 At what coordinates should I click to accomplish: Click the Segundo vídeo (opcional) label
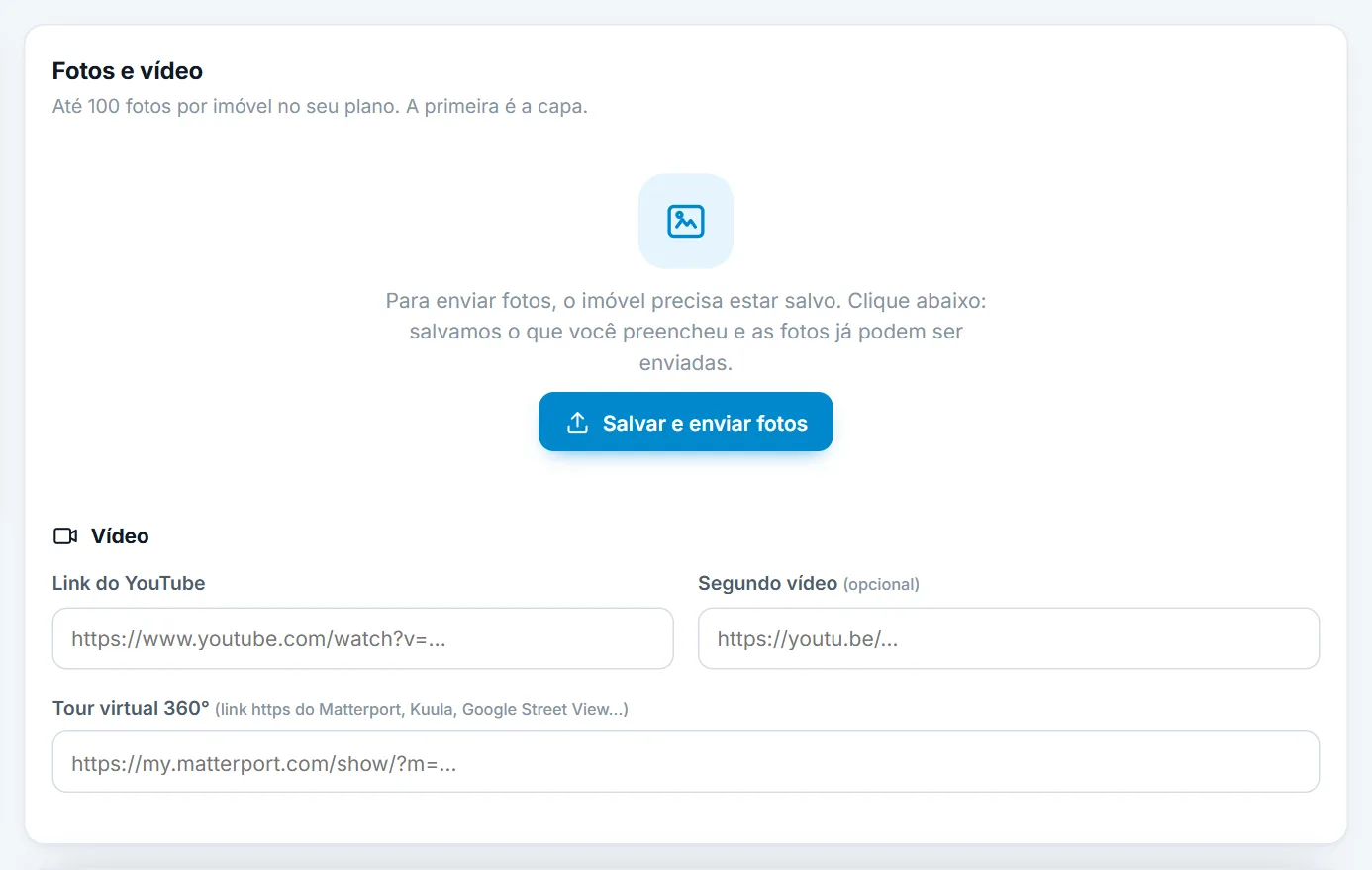coord(809,584)
